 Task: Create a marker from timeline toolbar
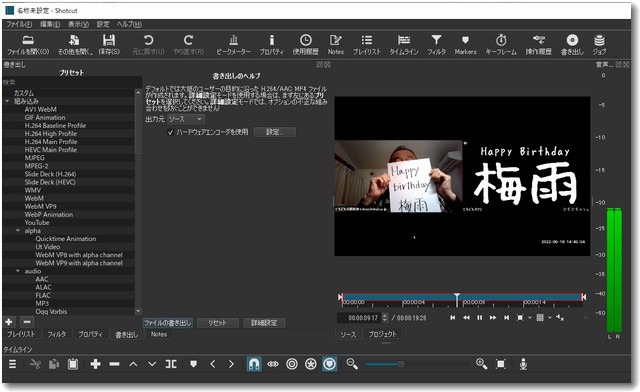[193, 364]
